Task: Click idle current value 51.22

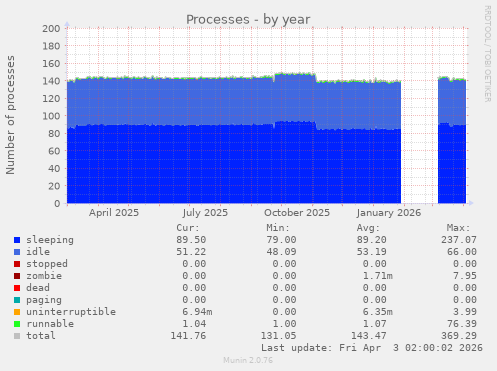Action: pyautogui.click(x=191, y=252)
